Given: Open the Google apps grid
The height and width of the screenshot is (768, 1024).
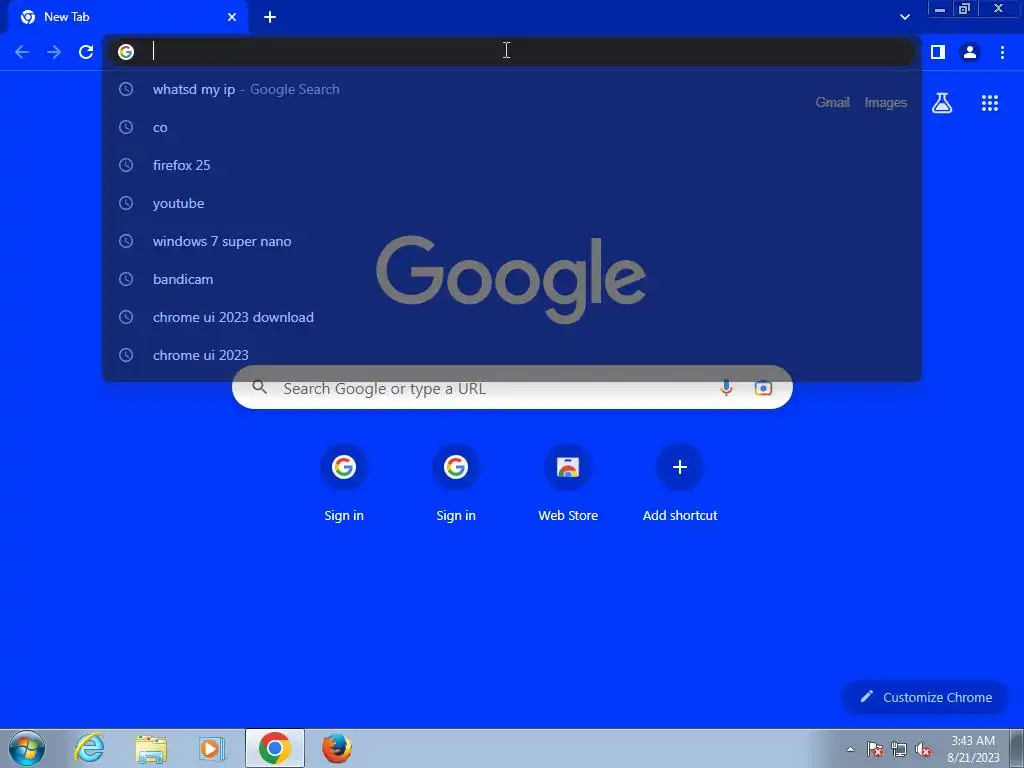Looking at the screenshot, I should point(990,103).
